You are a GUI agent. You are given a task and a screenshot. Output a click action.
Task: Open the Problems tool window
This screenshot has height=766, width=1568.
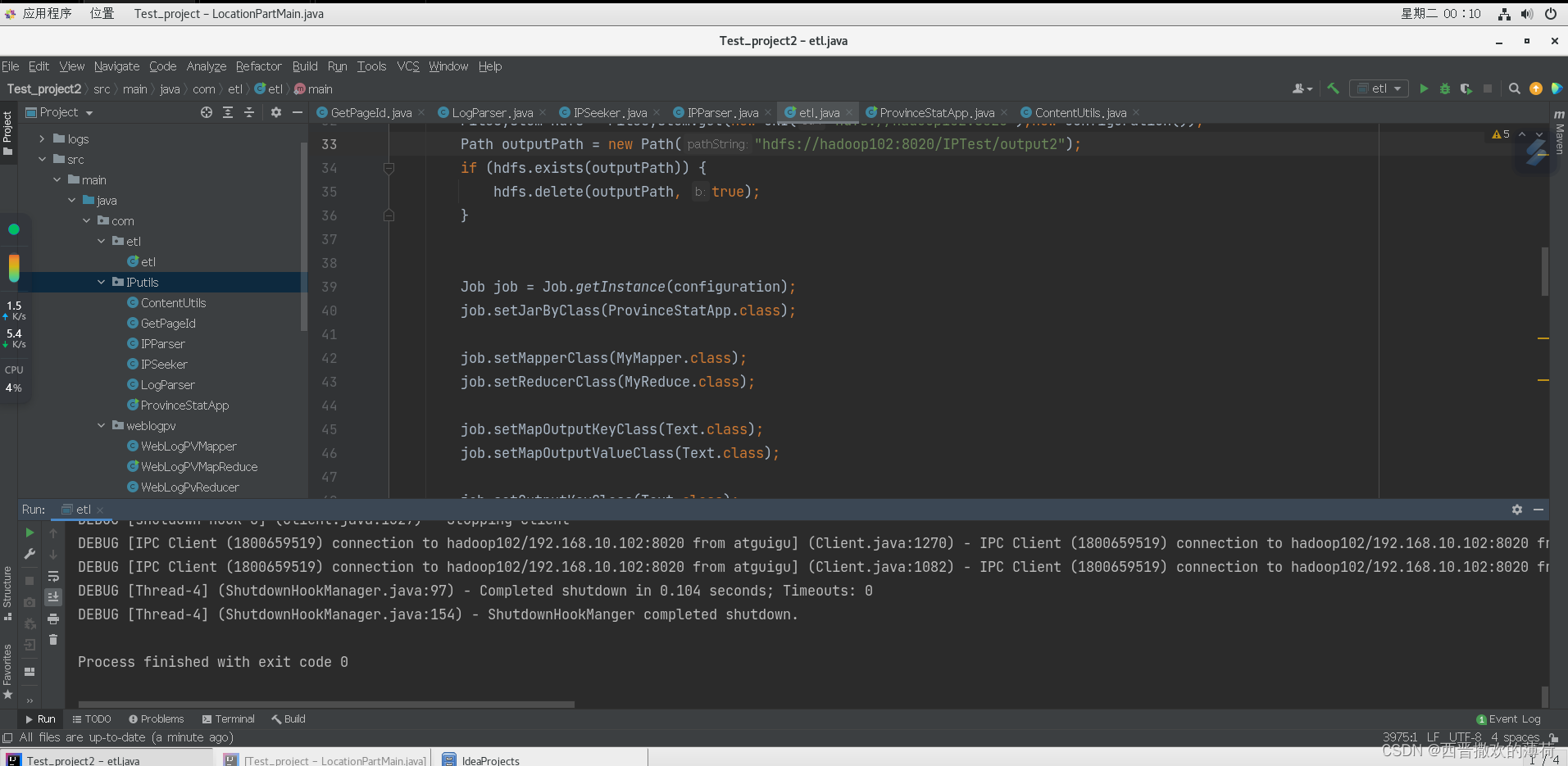(x=157, y=719)
